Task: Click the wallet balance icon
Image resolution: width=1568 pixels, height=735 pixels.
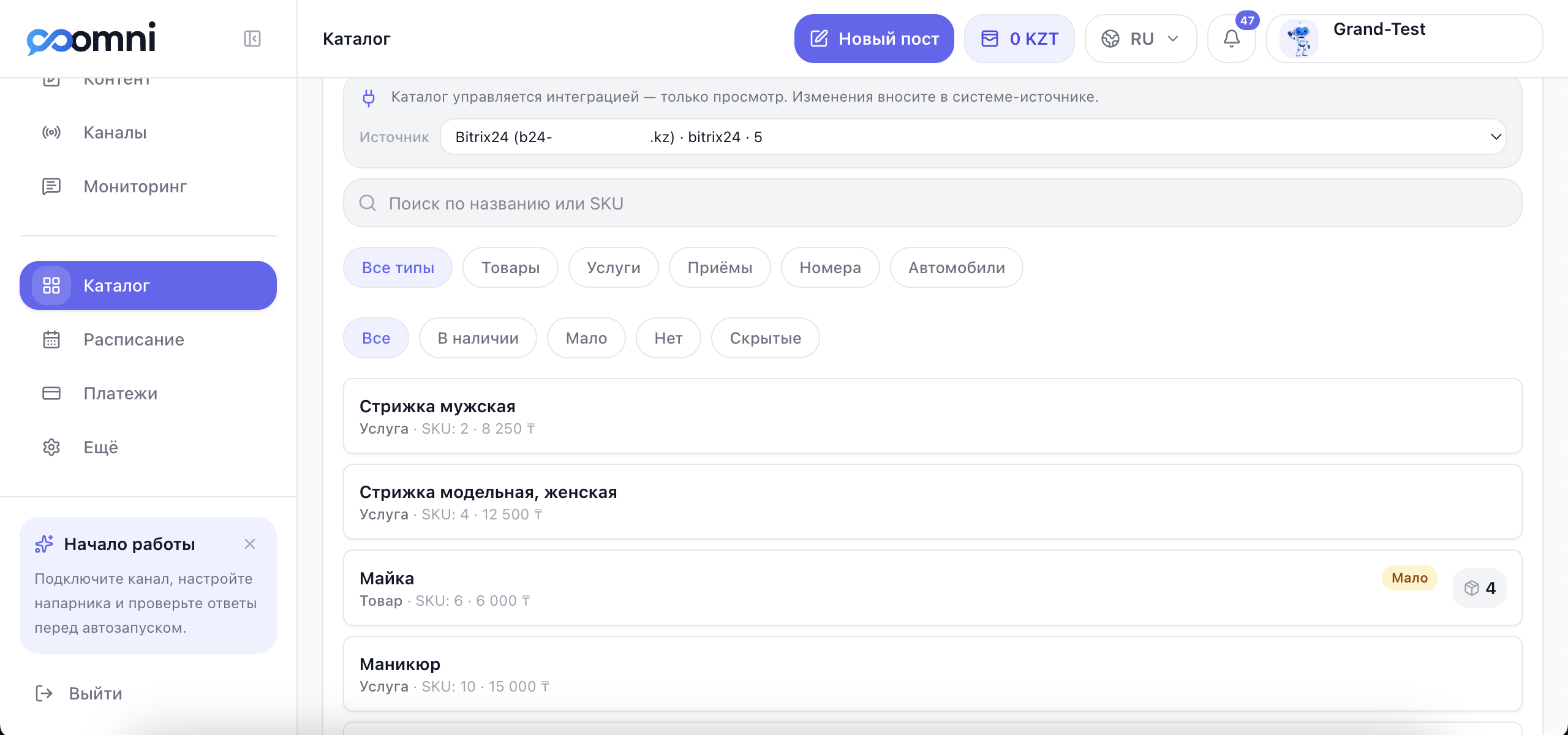Action: [x=990, y=39]
